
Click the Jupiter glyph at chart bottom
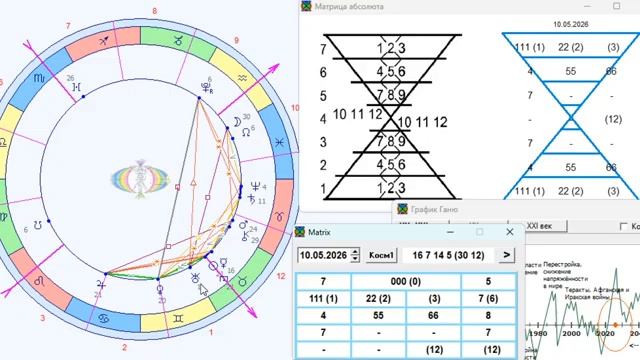click(101, 284)
